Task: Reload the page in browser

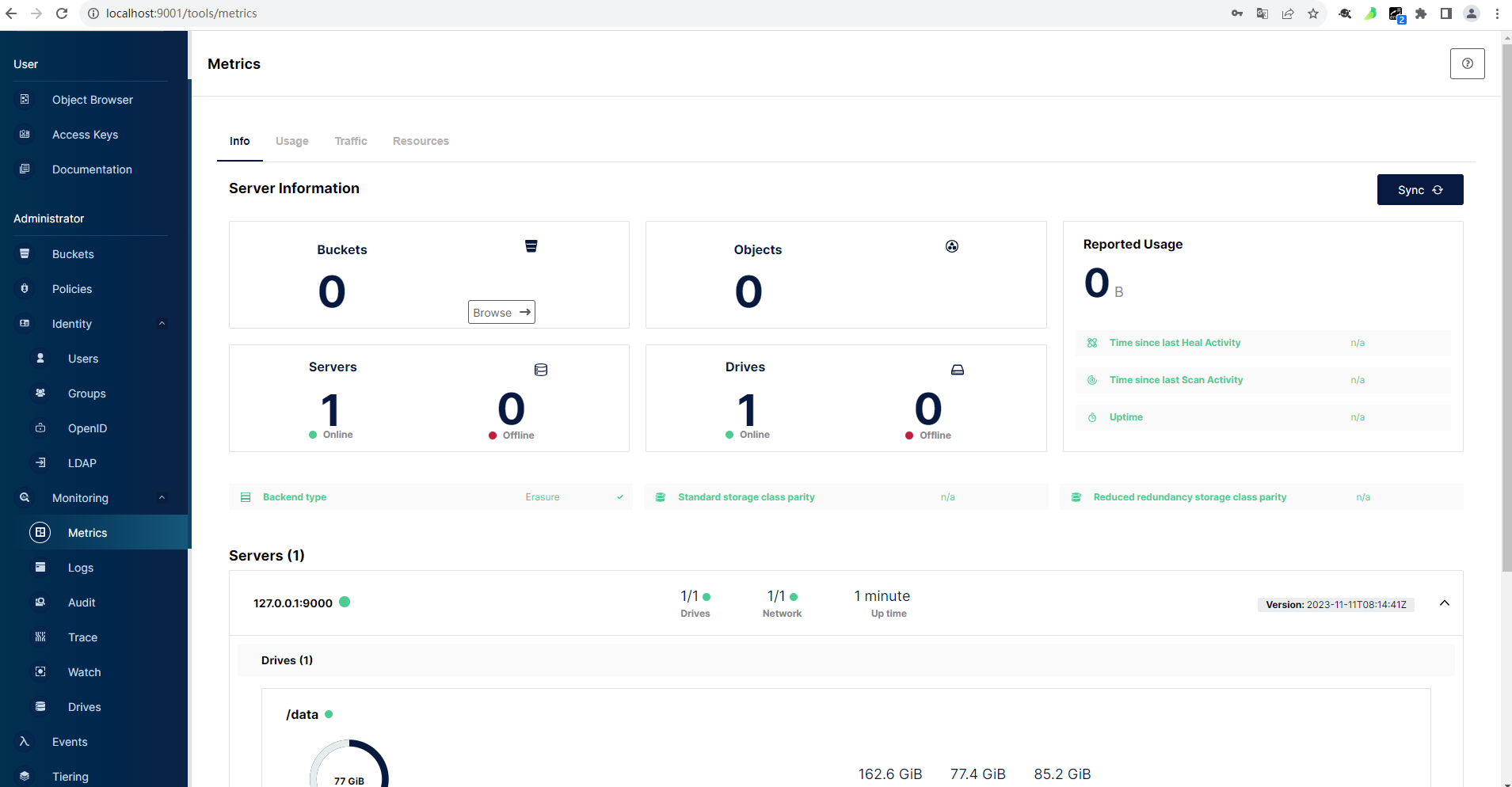Action: (x=62, y=13)
